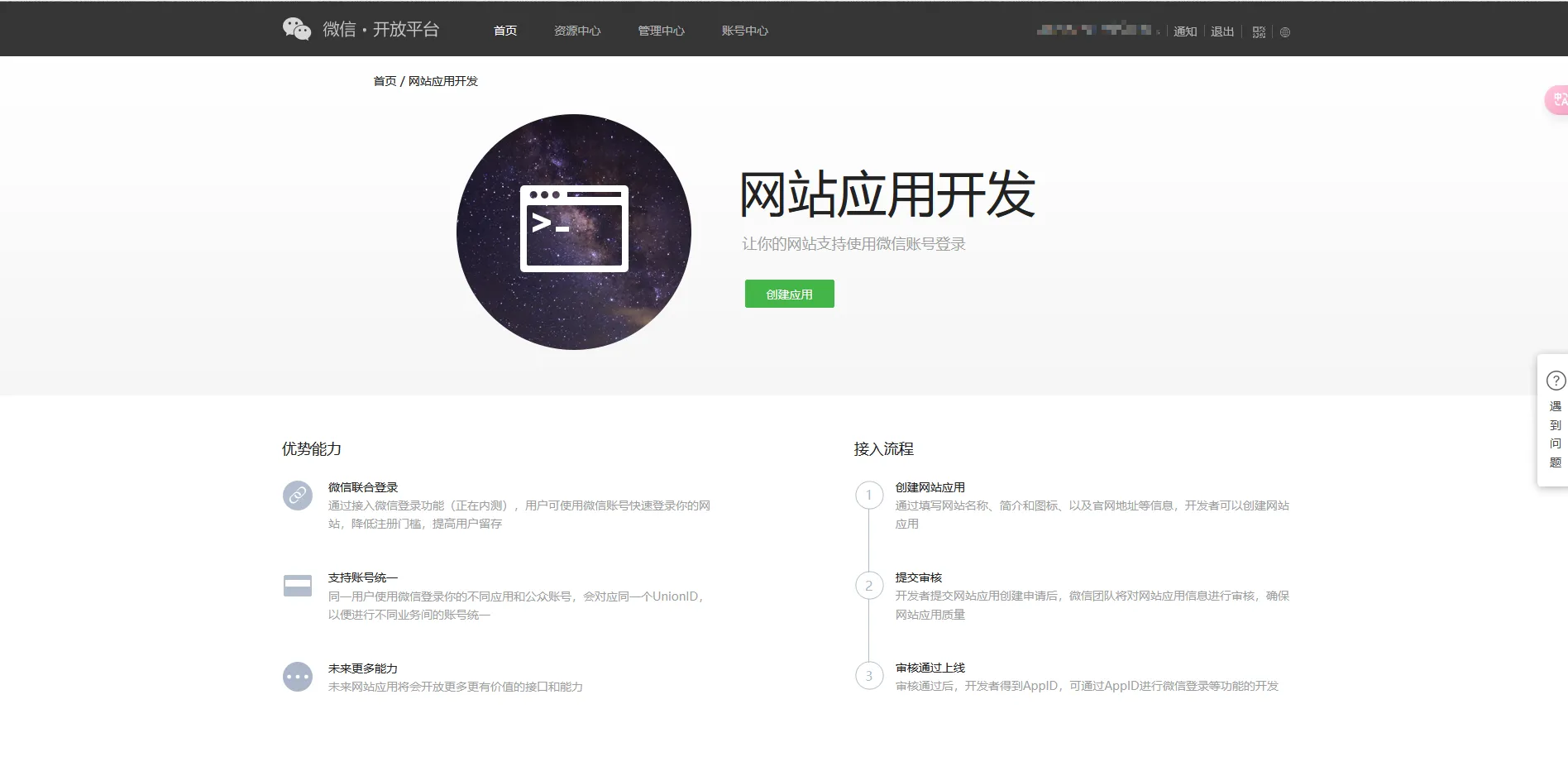Screen dimensions: 1568x776
Task: Click step circle 2 beside 提交审核
Action: [869, 586]
